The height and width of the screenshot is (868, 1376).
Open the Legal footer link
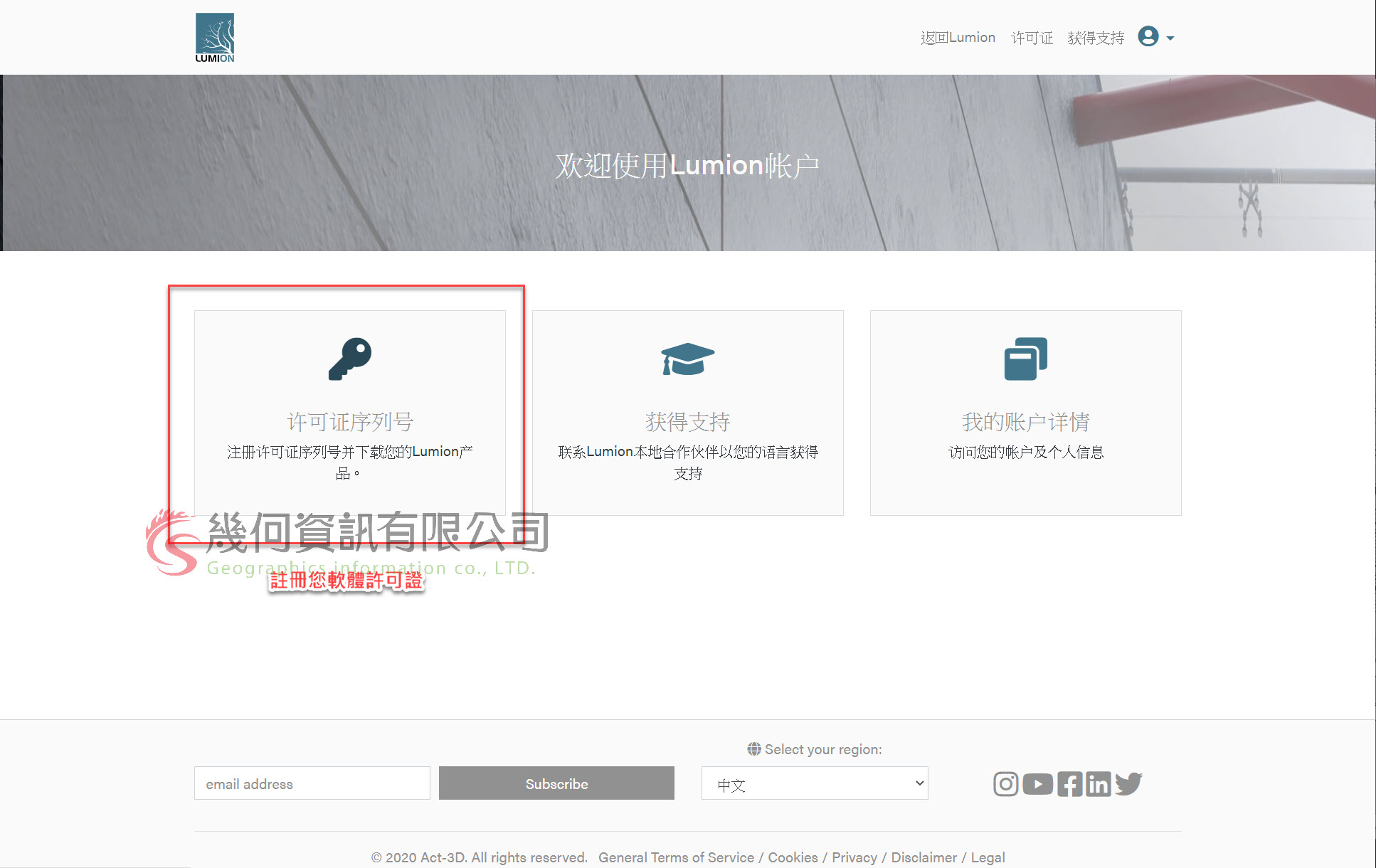tap(988, 857)
